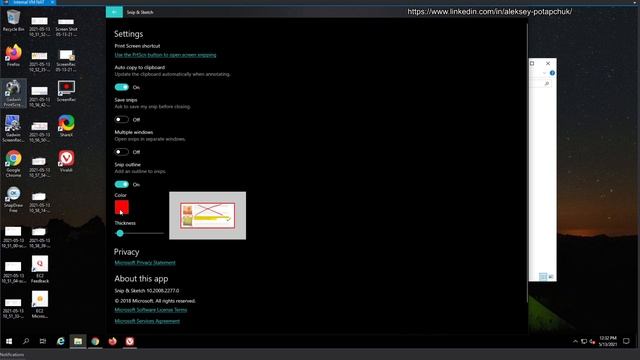This screenshot has width=640, height=360.
Task: Launch Firefox from the desktop shortcut
Action: (x=13, y=56)
